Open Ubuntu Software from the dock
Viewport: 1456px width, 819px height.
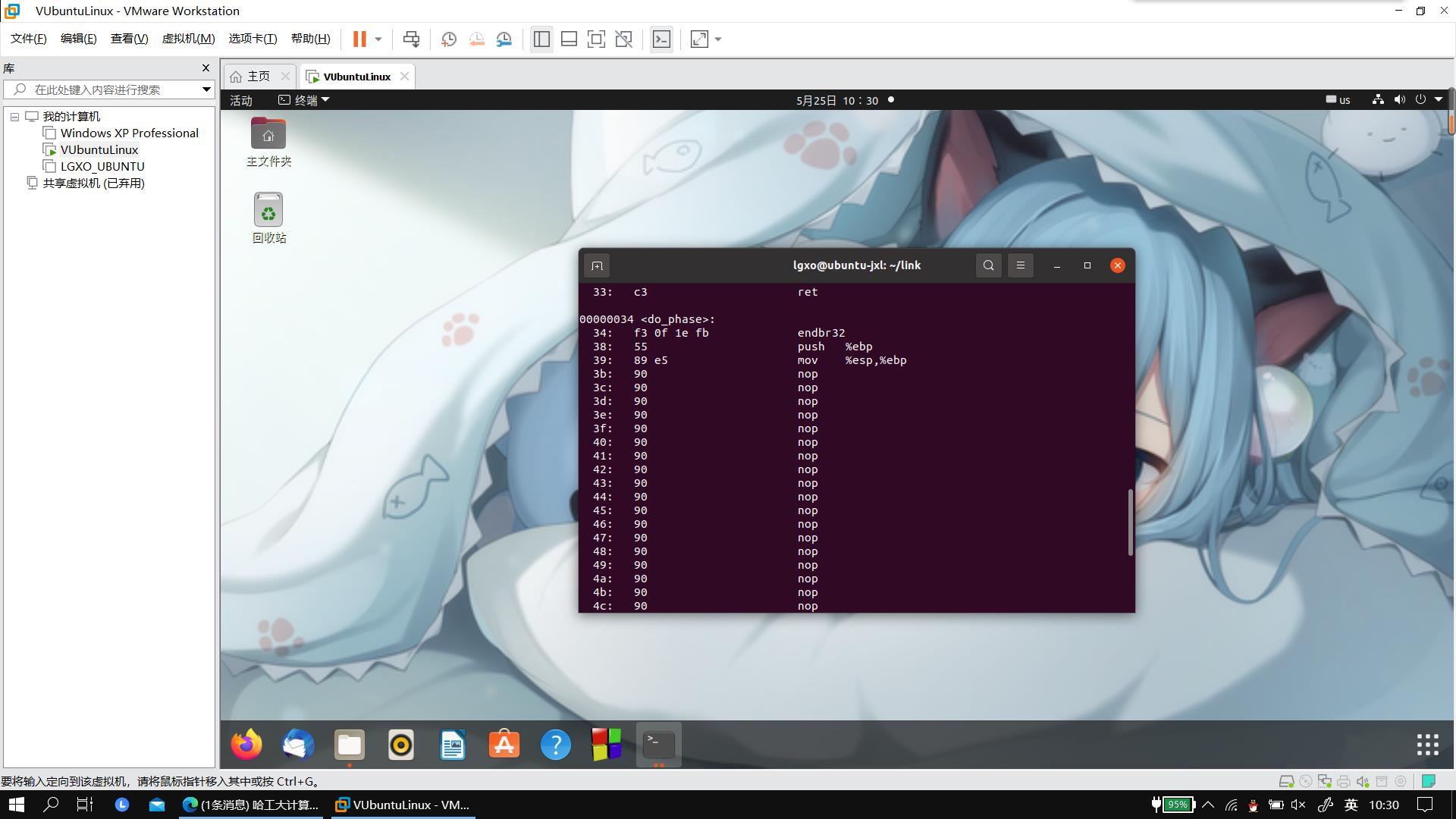(504, 745)
